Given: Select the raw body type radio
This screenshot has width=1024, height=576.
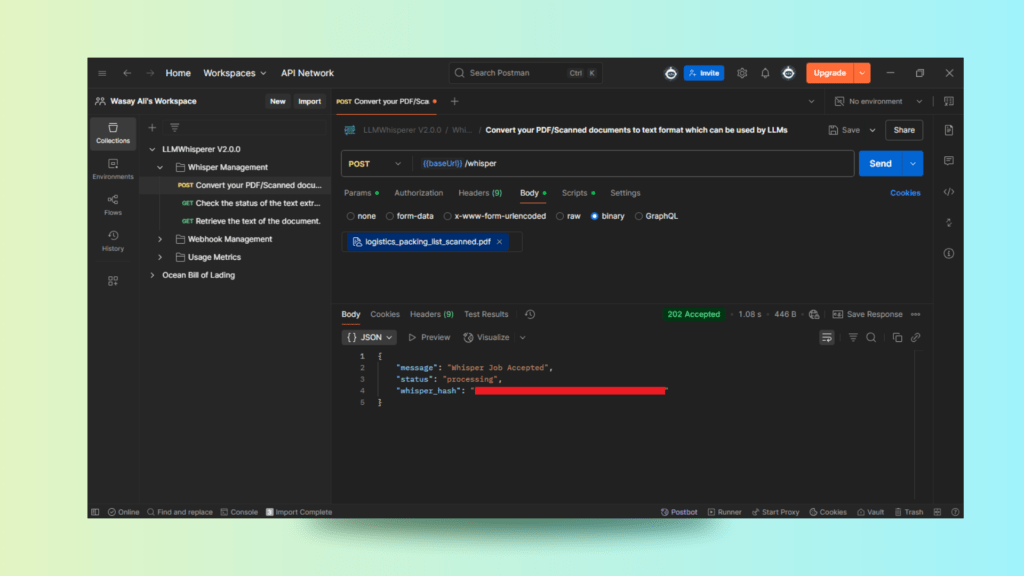Looking at the screenshot, I should click(x=562, y=216).
